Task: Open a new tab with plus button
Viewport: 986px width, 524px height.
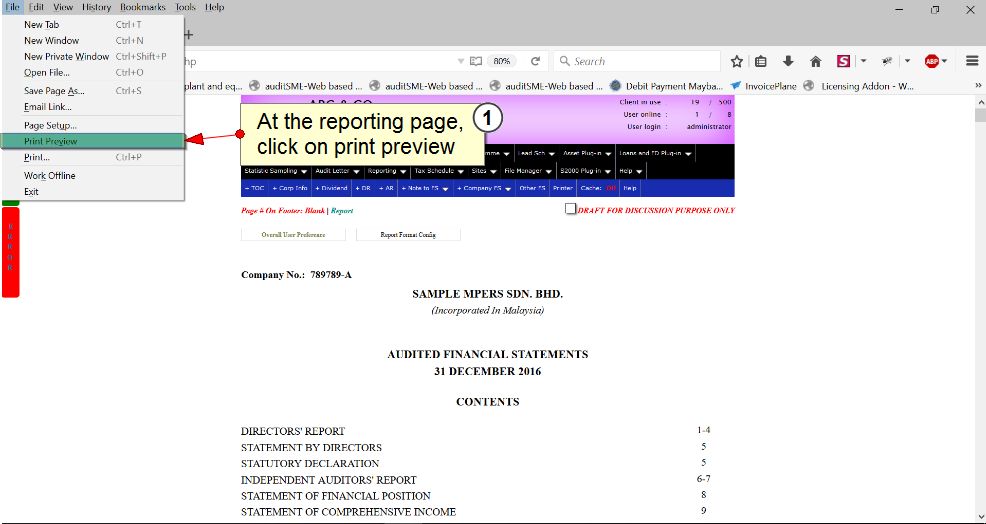Action: tap(188, 34)
